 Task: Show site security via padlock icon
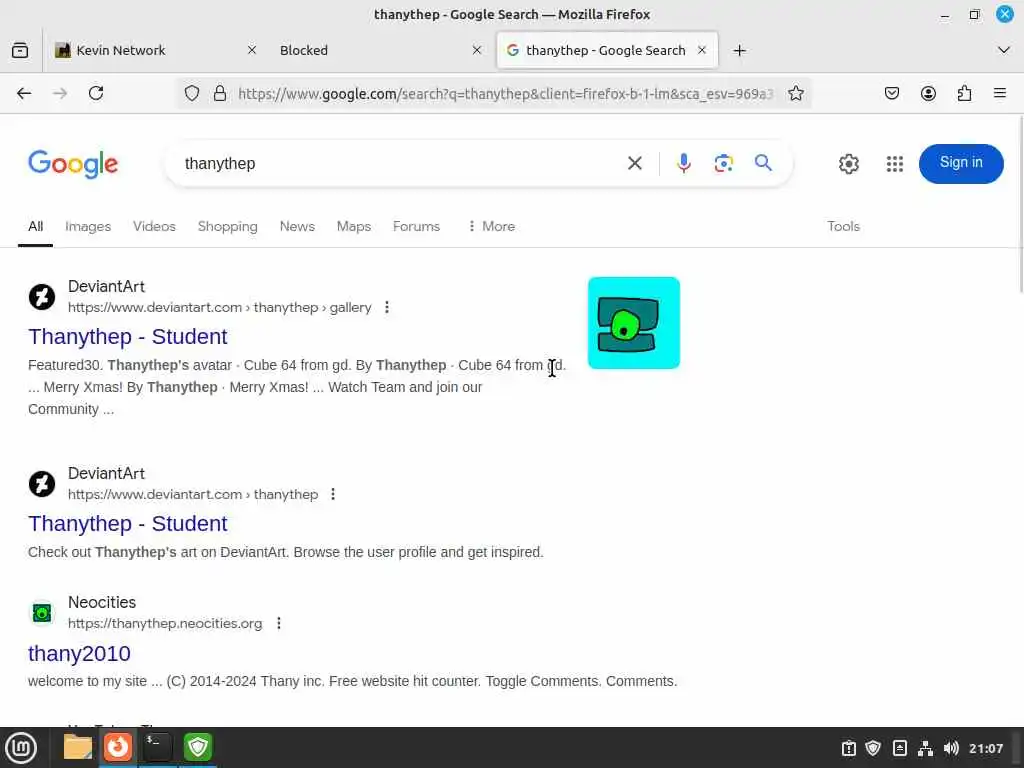220,93
